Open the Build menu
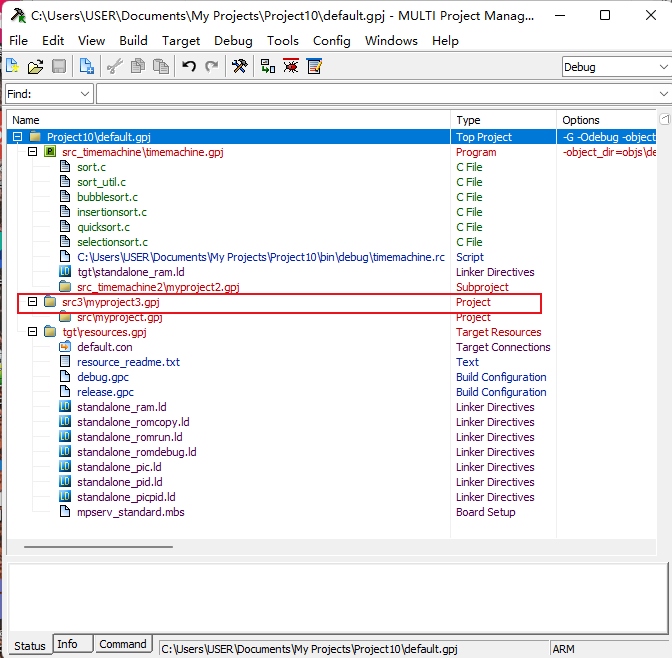The width and height of the screenshot is (672, 658). pyautogui.click(x=133, y=41)
